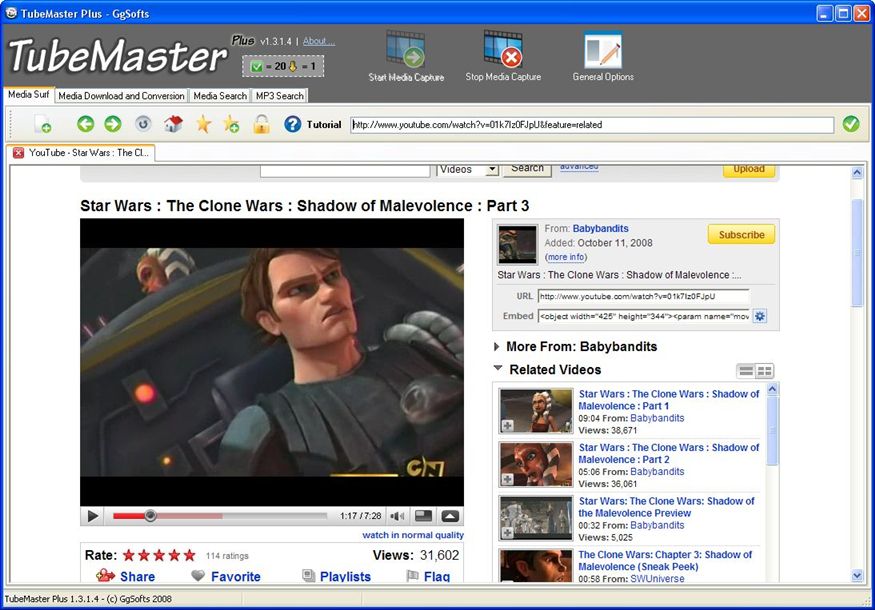Click the player's up-arrow menu button
The width and height of the screenshot is (875, 610).
[x=450, y=516]
